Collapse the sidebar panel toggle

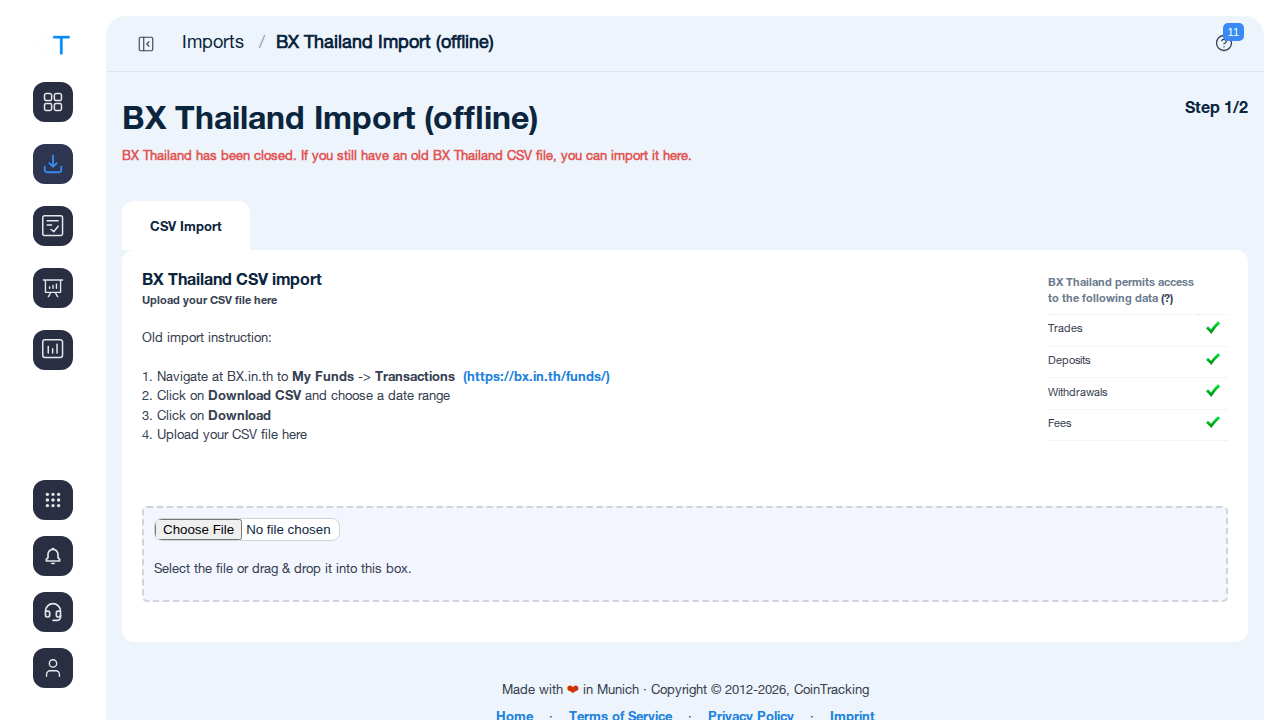146,43
